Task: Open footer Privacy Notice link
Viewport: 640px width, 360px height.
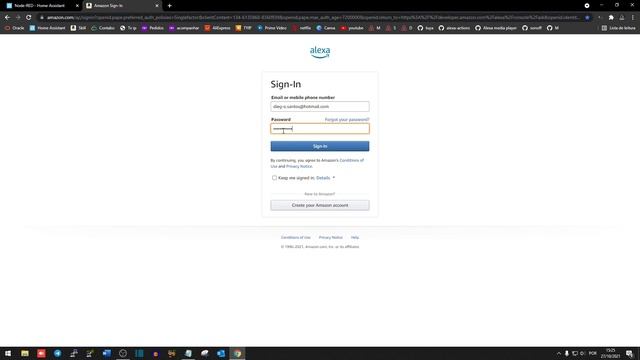Action: [331, 238]
